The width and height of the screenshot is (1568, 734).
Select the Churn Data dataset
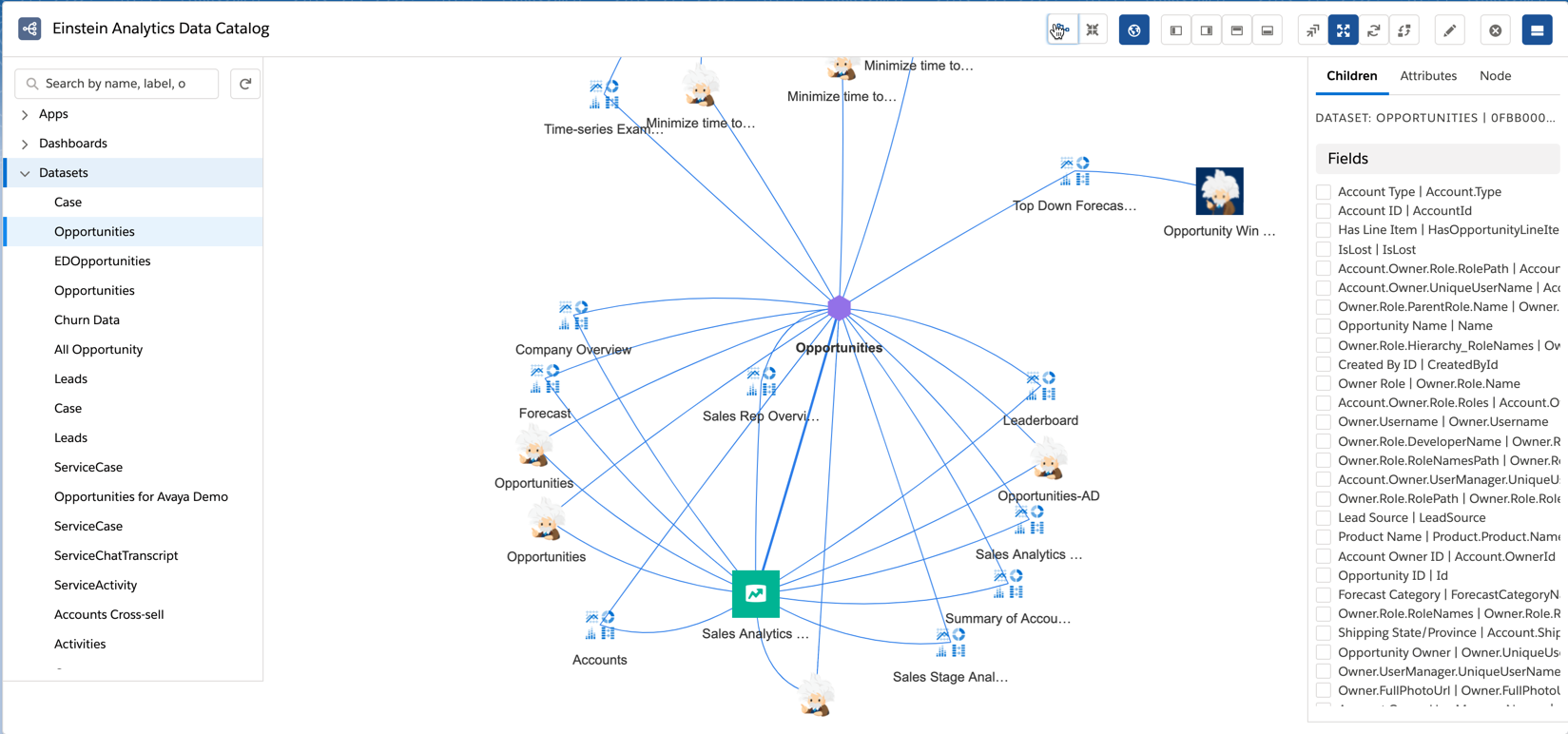(87, 320)
